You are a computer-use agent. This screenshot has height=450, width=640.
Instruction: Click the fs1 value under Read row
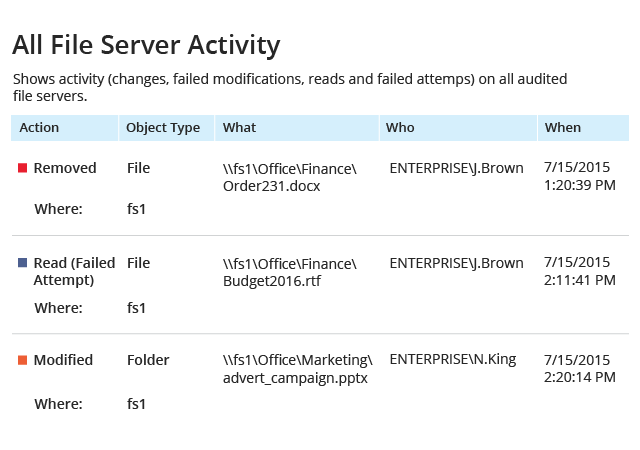[x=136, y=308]
